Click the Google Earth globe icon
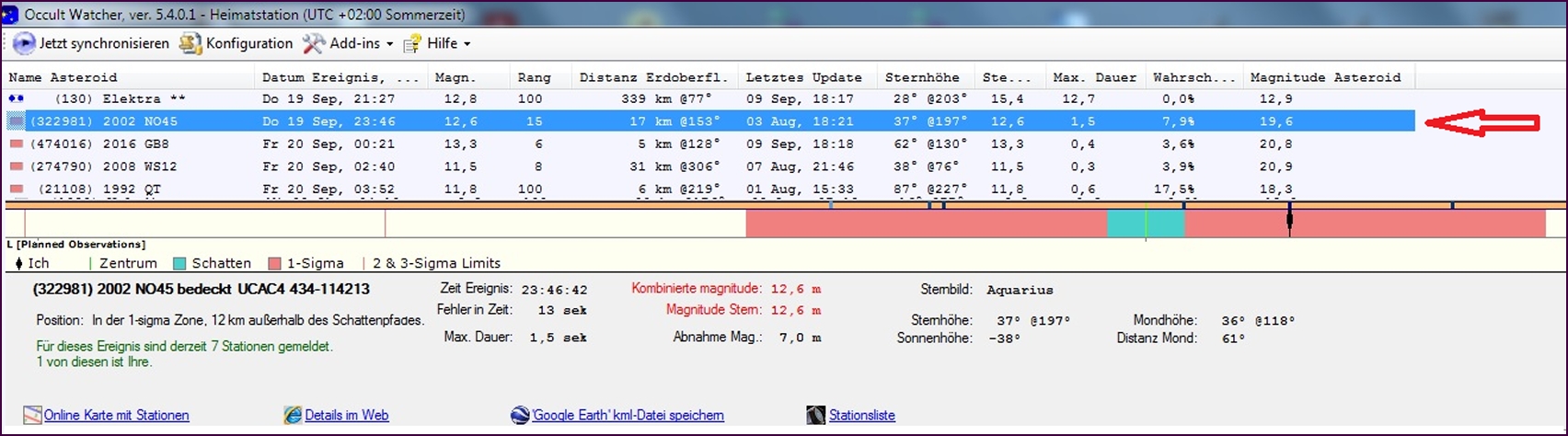Screen dimensions: 1568x436 pyautogui.click(x=520, y=415)
